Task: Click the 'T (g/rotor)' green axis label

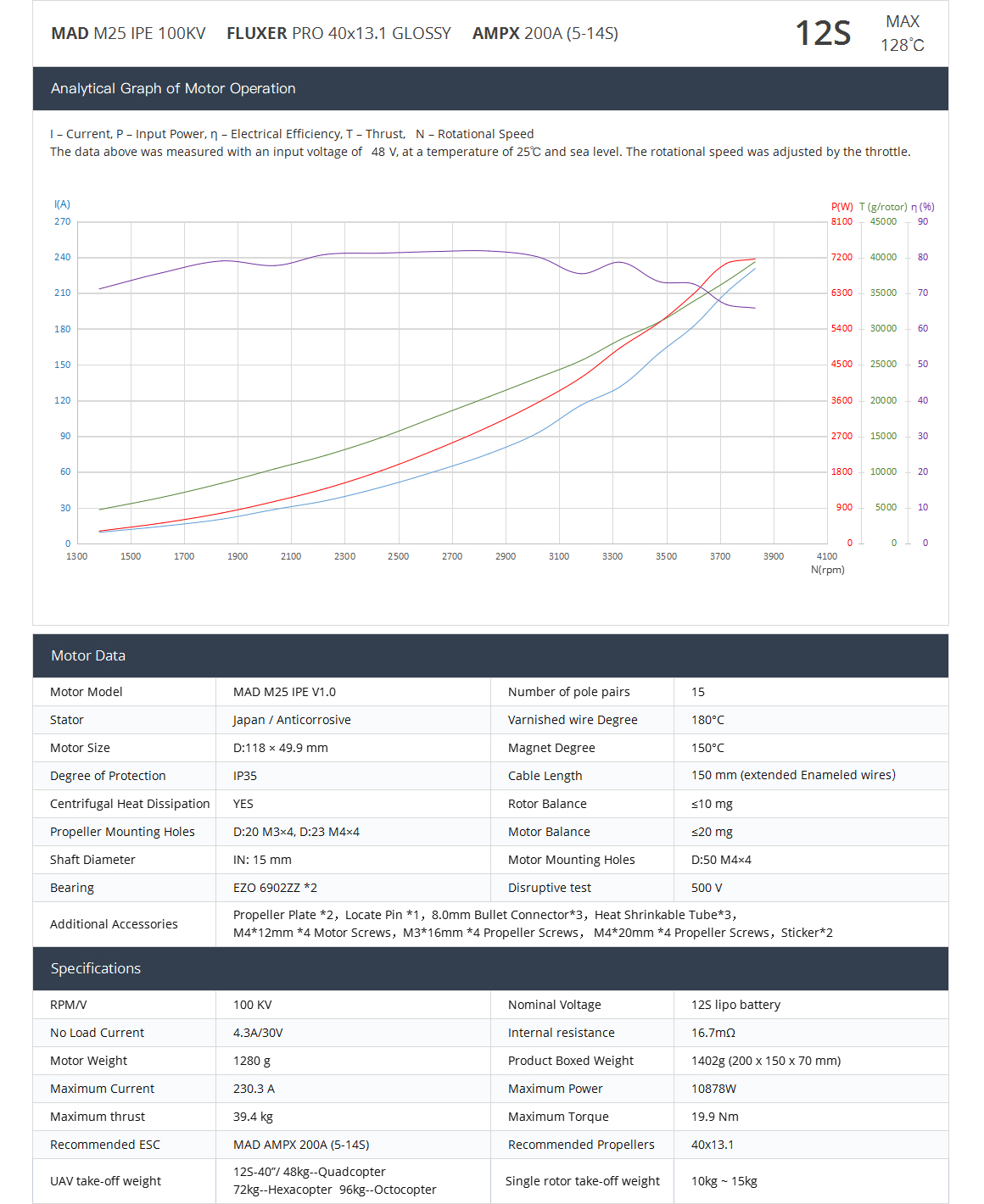Action: (x=883, y=207)
